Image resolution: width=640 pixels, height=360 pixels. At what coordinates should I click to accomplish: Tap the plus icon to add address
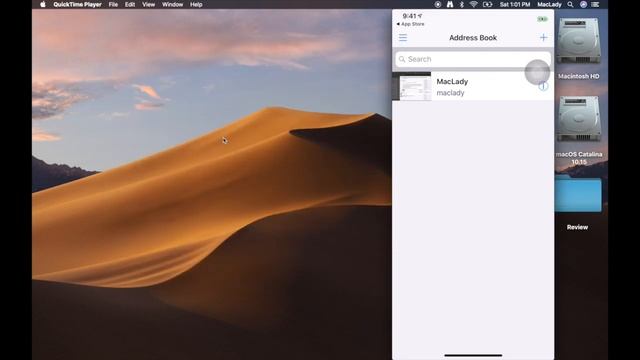pos(543,38)
